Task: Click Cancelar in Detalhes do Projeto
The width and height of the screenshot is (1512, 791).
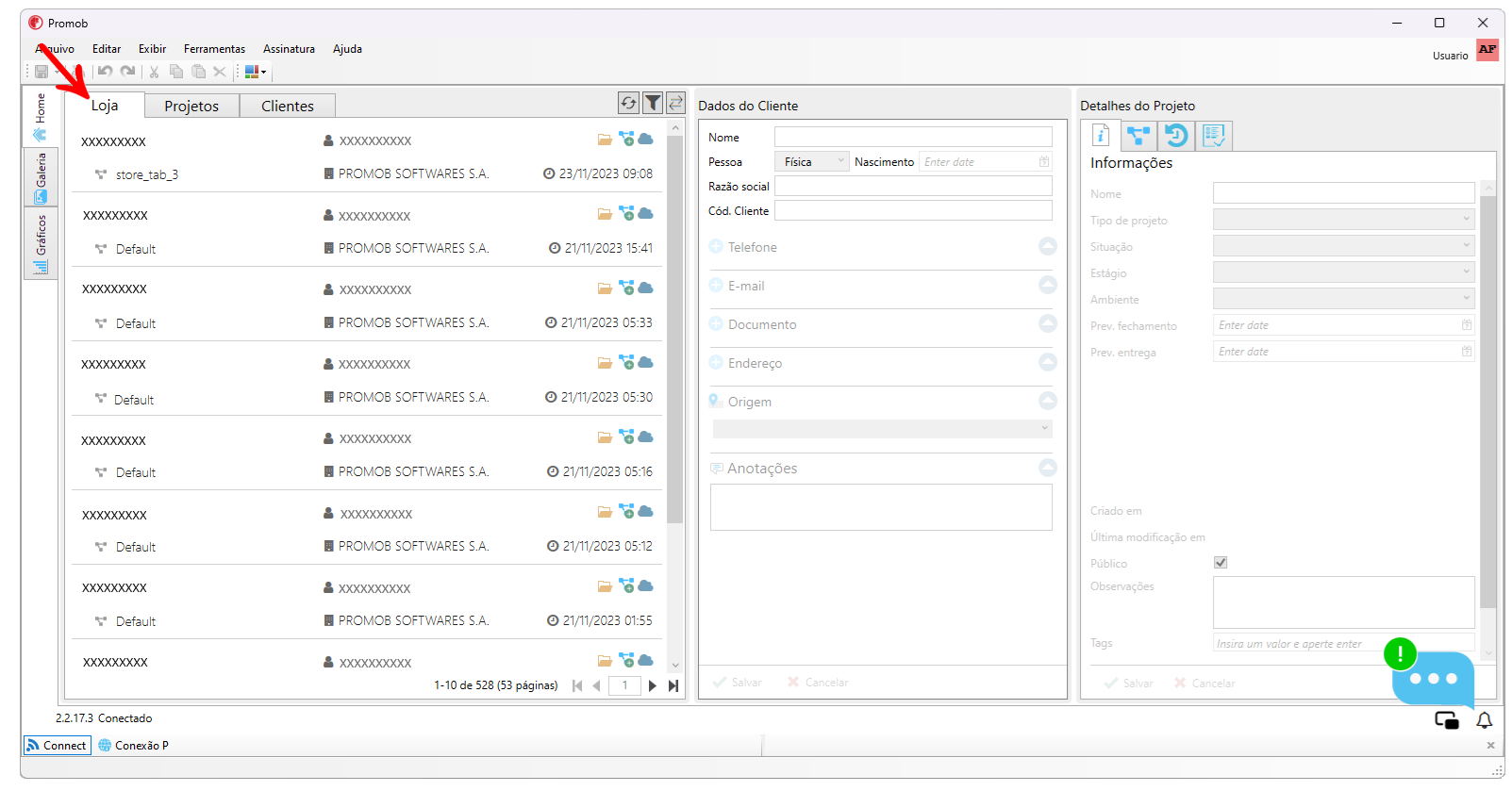Action: coord(1205,684)
